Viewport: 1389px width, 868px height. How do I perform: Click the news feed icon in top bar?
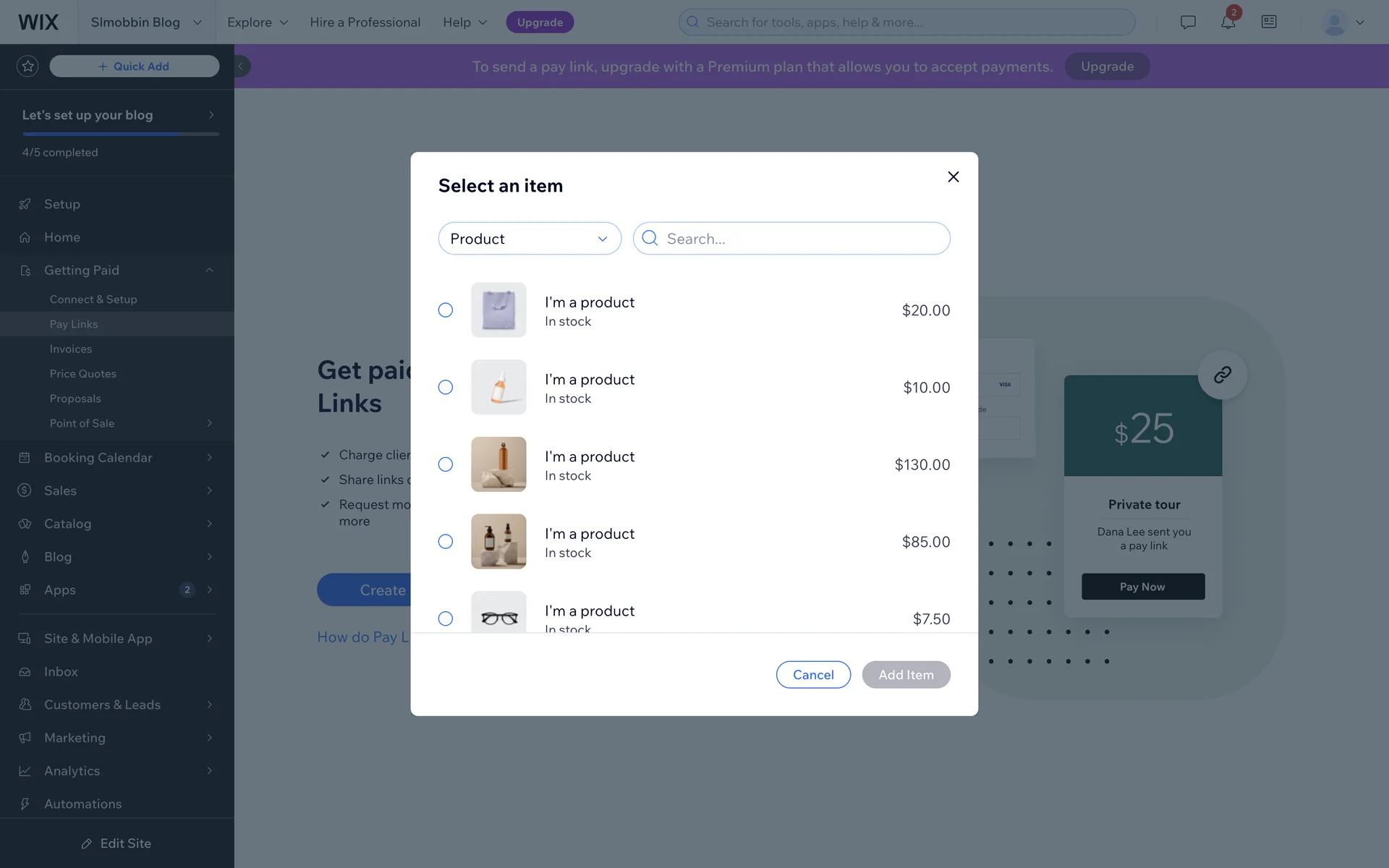1268,22
